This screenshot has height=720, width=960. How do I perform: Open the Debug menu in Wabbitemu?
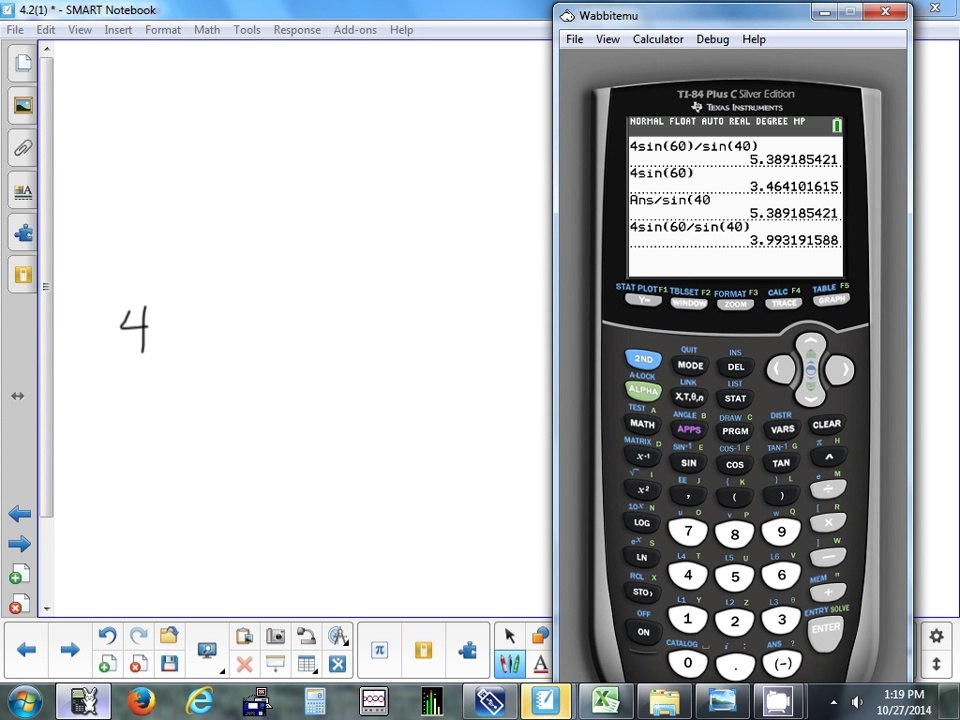713,39
